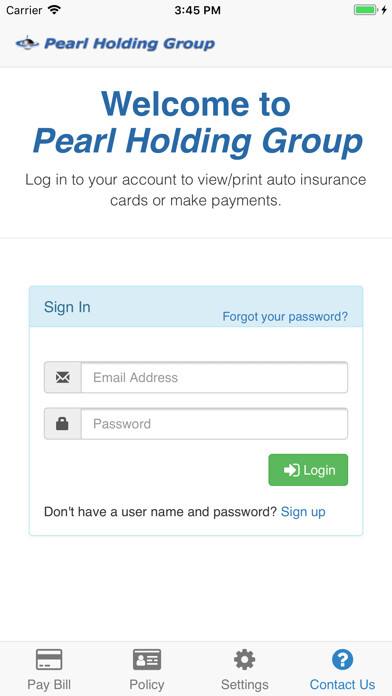392x696 pixels.
Task: Tap the Wi-Fi signal icon in status bar
Action: point(55,10)
